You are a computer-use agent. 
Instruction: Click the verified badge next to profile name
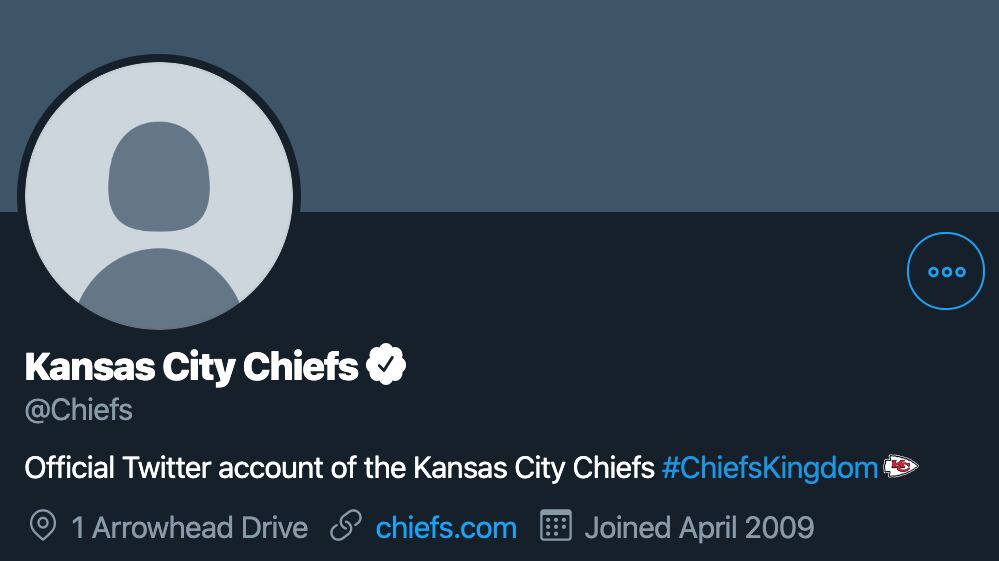click(x=386, y=366)
